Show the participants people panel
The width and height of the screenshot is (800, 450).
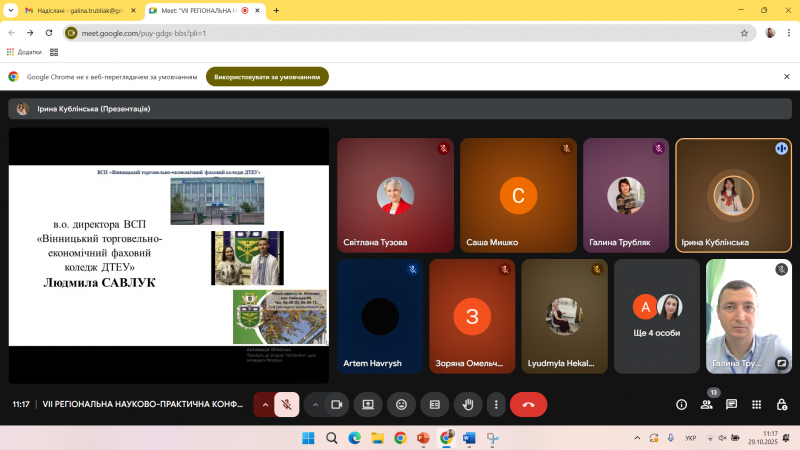[707, 404]
